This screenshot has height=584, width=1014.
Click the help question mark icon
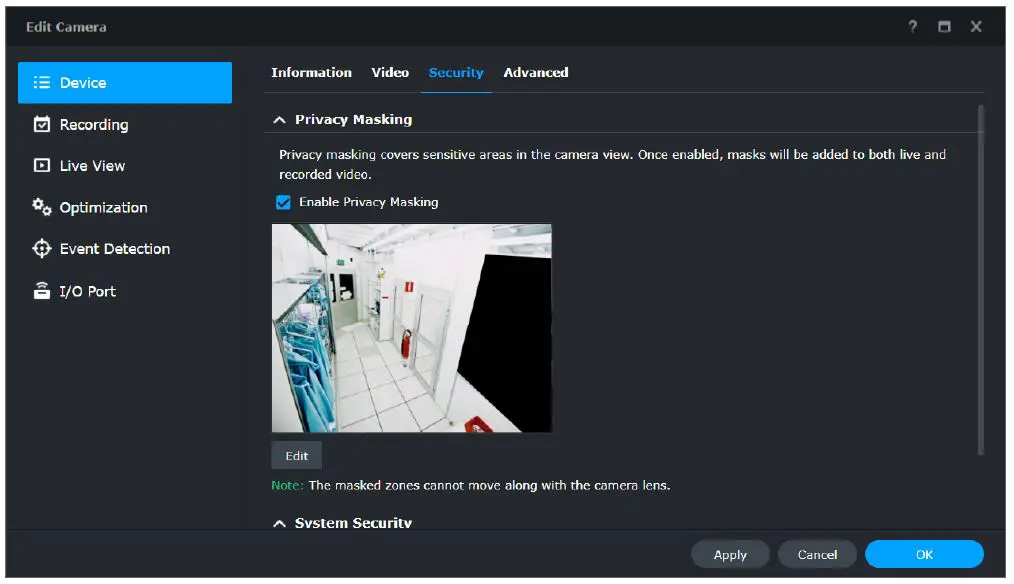pyautogui.click(x=911, y=27)
